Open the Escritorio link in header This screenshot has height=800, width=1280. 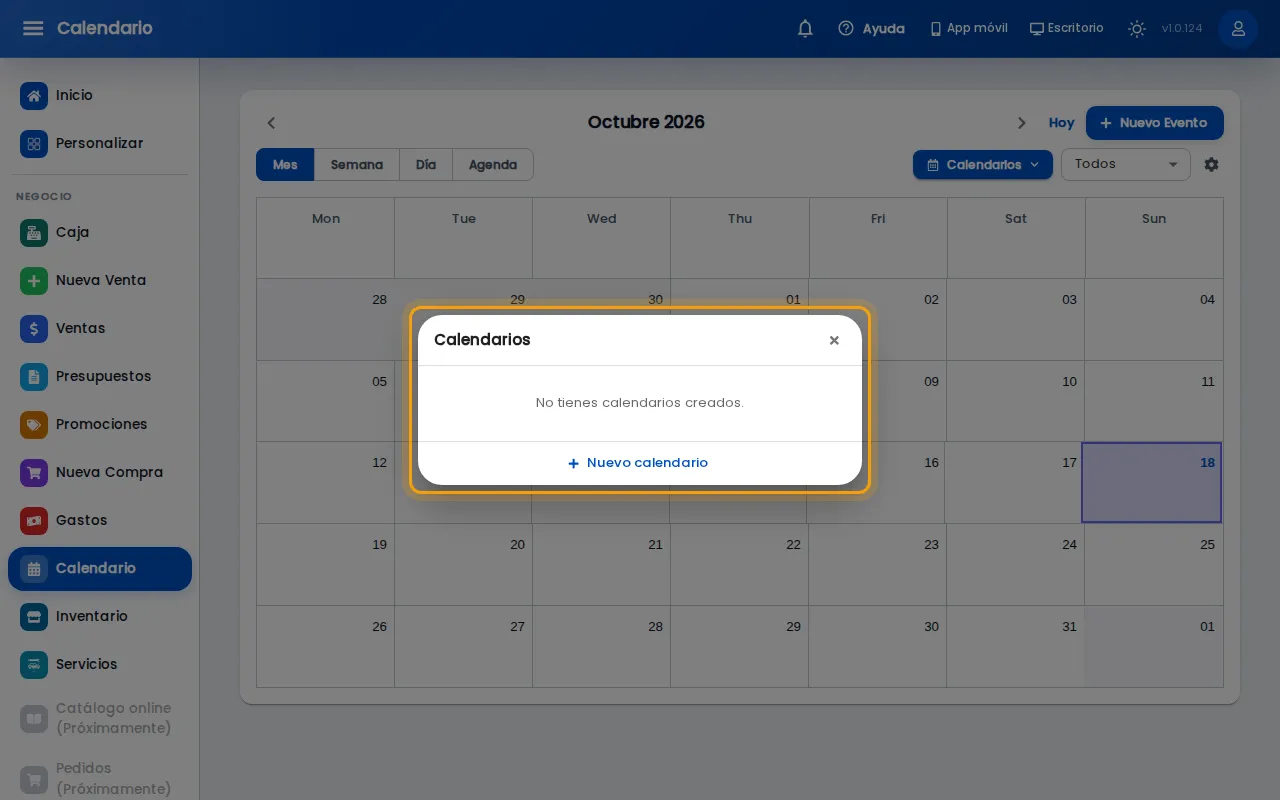[1067, 28]
